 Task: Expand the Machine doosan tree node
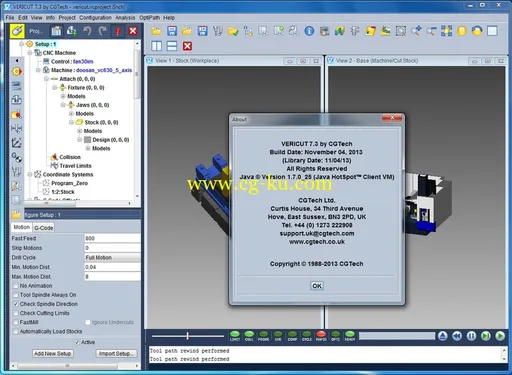point(38,70)
